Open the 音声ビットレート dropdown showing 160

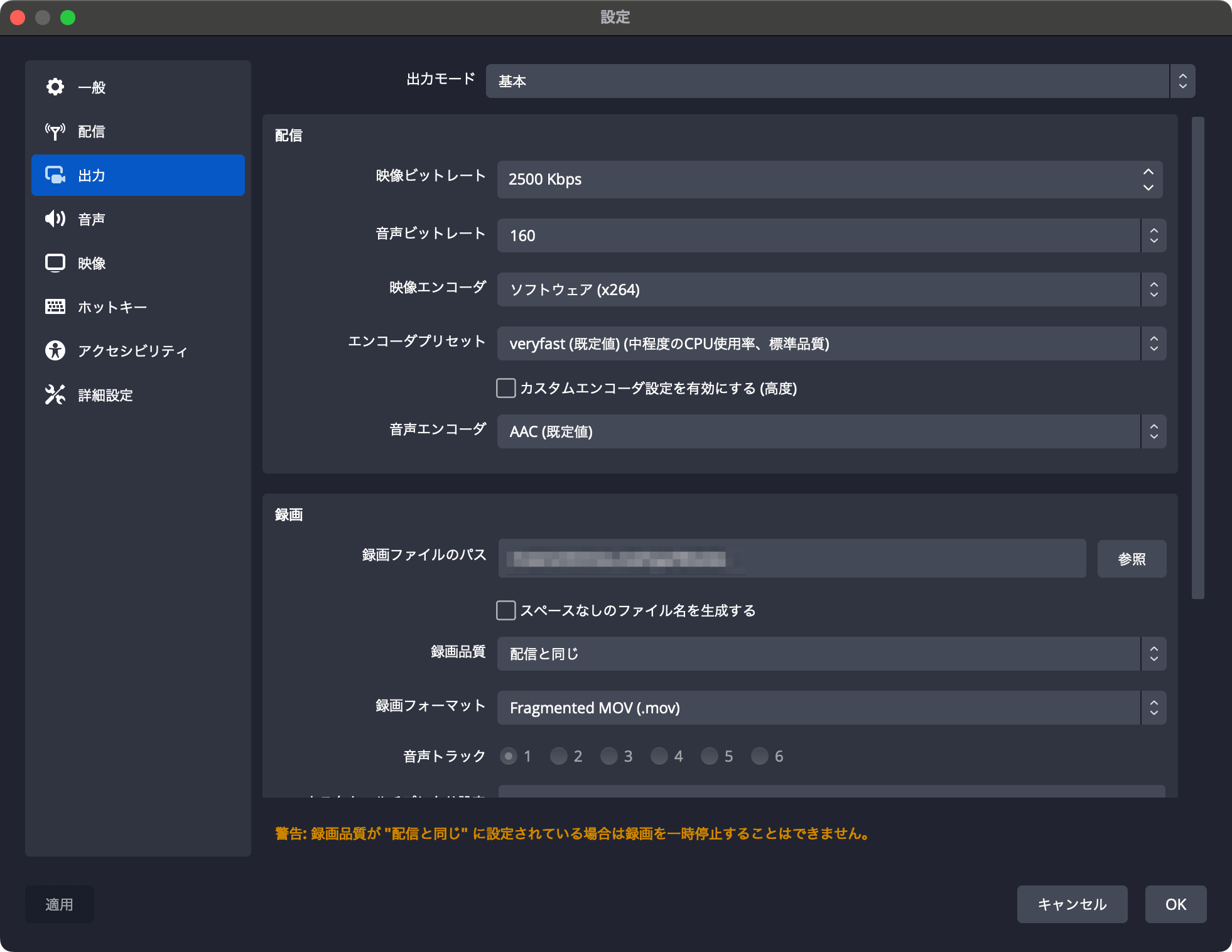[831, 235]
